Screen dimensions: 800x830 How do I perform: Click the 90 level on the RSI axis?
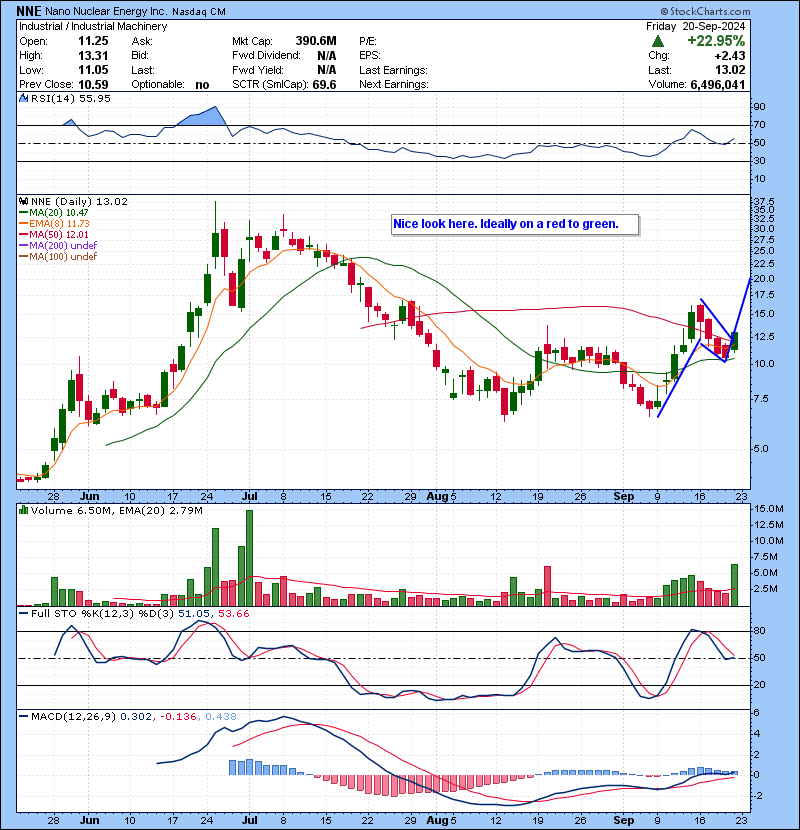(x=759, y=107)
